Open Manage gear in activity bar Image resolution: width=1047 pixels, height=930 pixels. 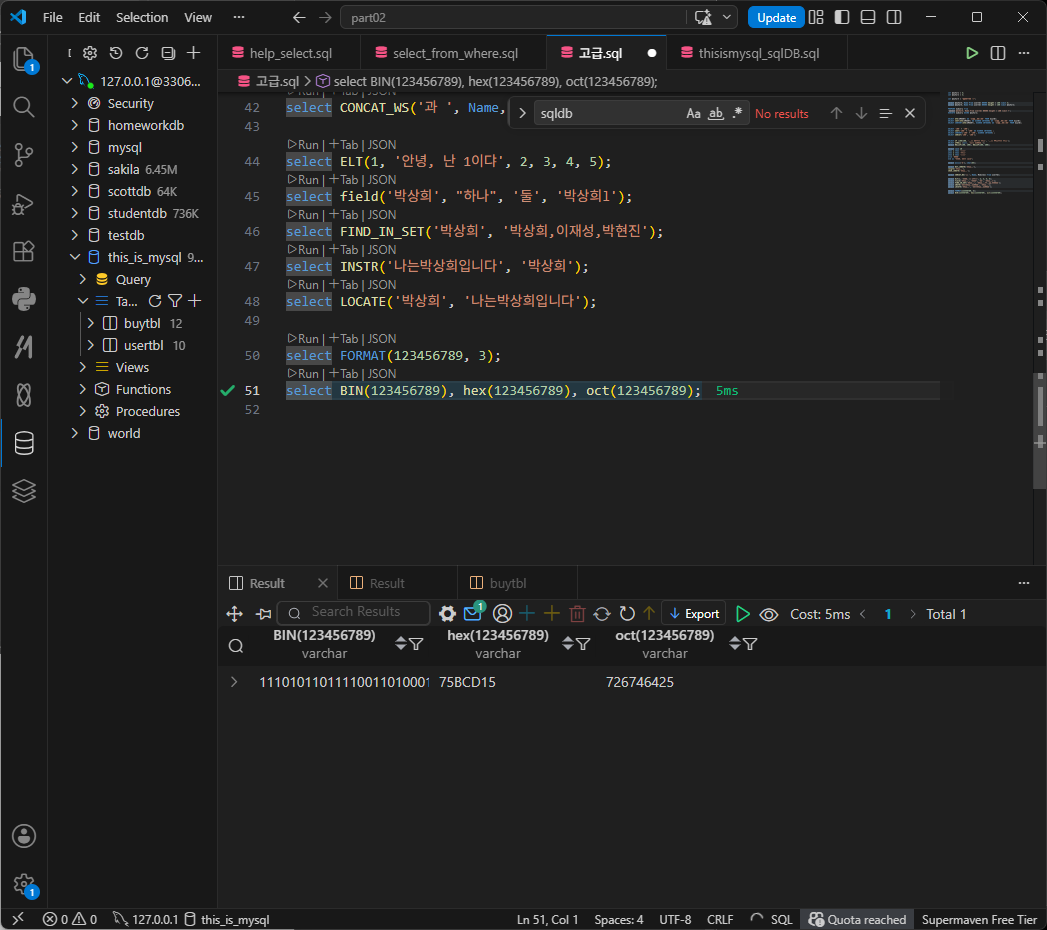24,885
